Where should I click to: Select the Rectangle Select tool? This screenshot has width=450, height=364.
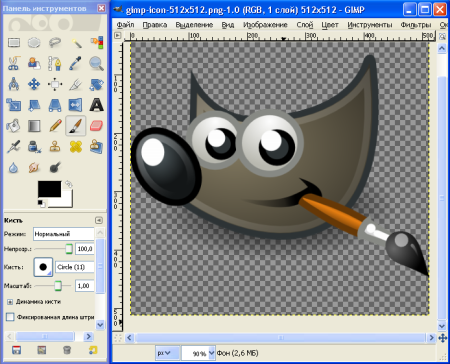14,42
